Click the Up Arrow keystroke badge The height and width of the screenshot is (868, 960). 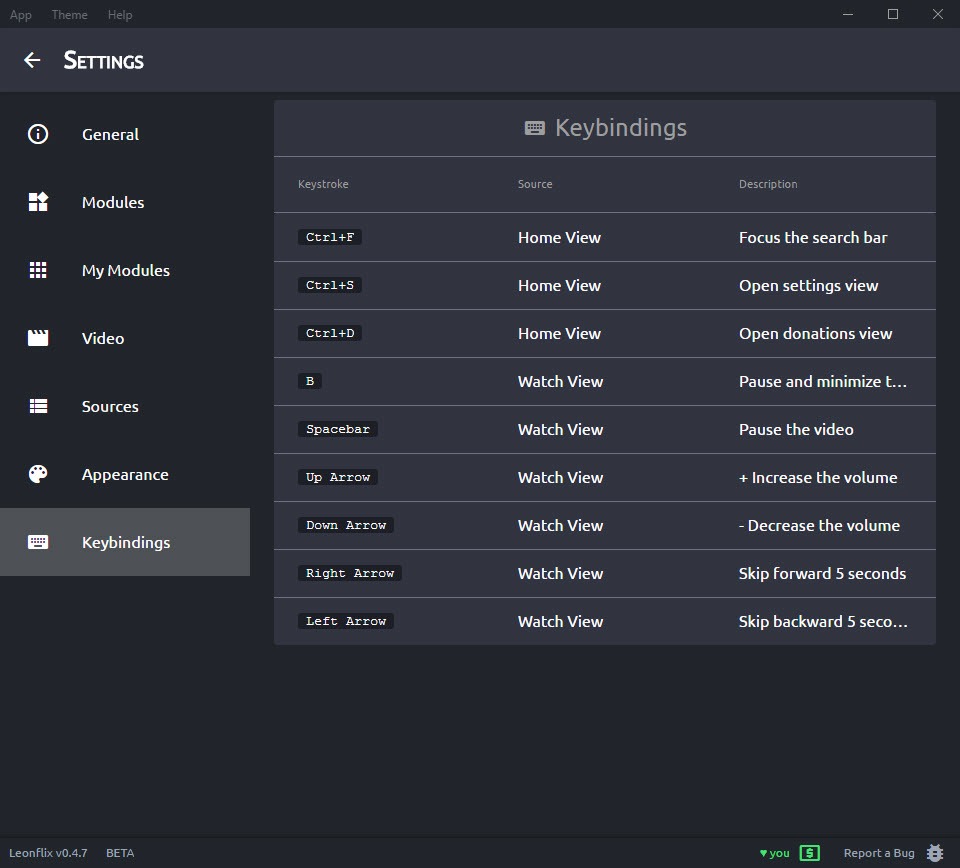pyautogui.click(x=338, y=477)
